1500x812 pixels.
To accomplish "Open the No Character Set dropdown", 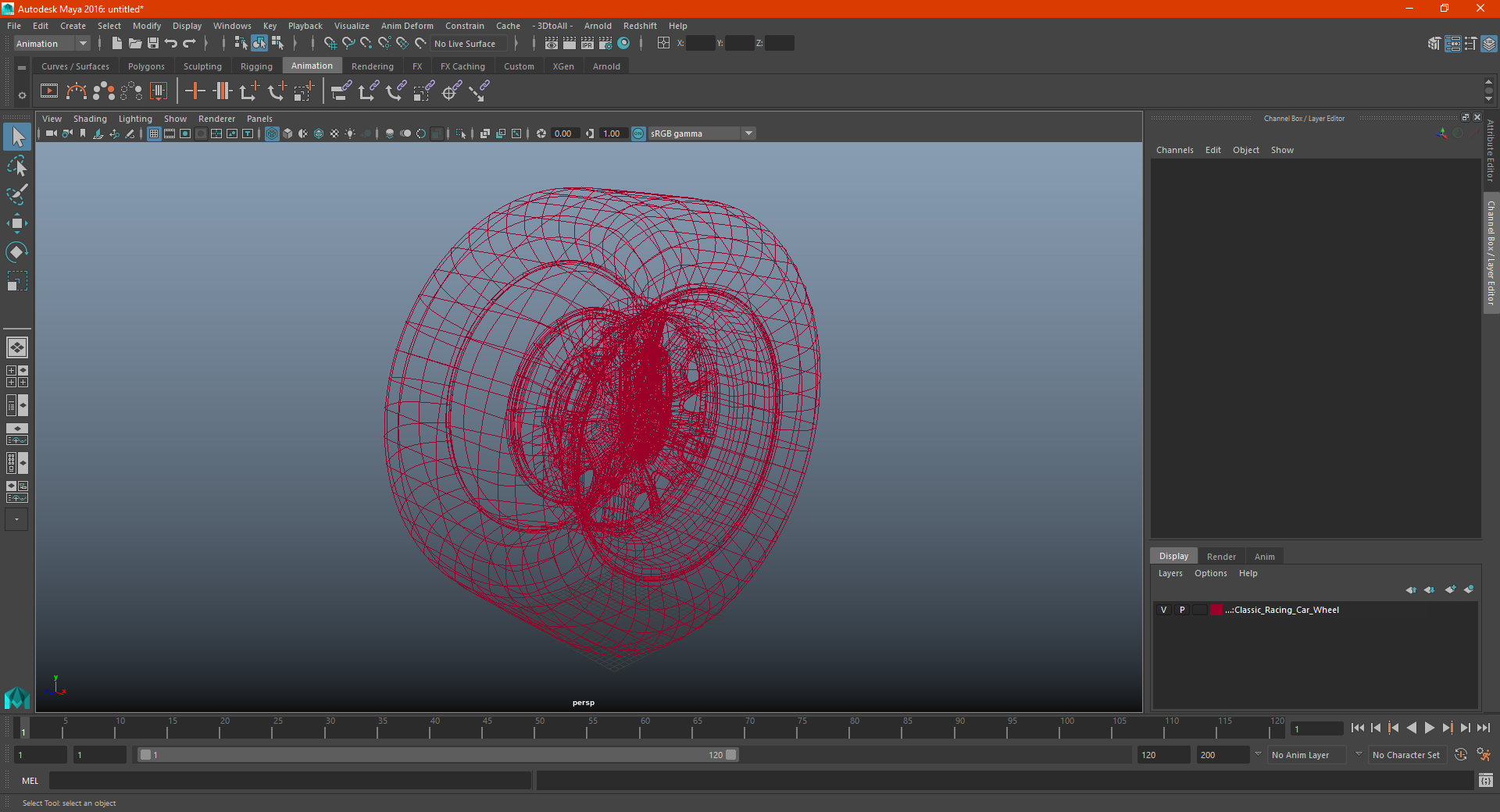I will (x=1407, y=755).
